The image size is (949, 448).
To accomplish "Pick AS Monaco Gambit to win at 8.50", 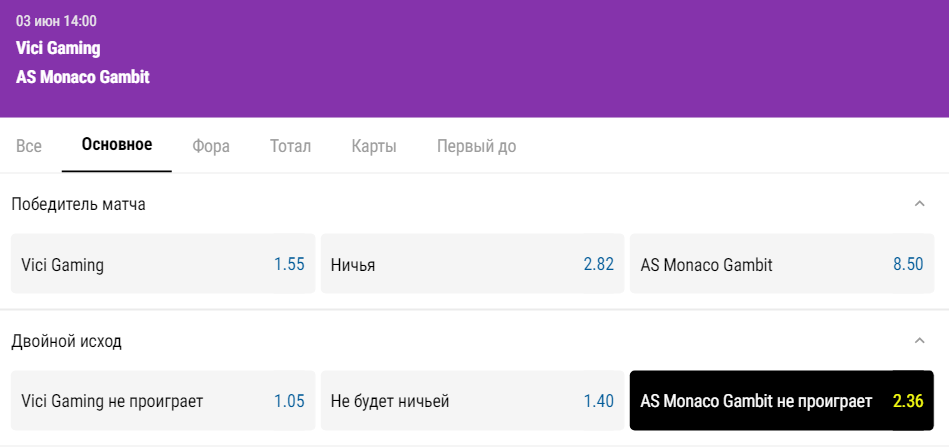I will (x=782, y=264).
